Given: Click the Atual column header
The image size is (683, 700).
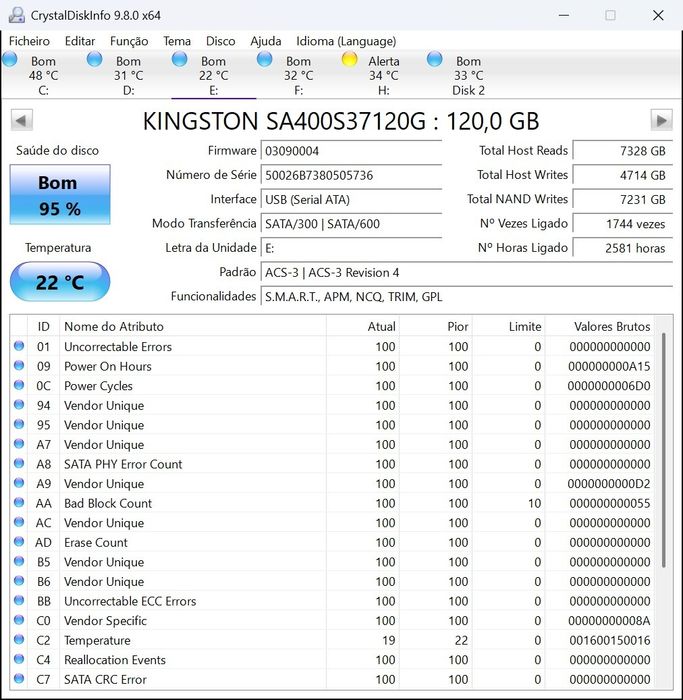Looking at the screenshot, I should point(363,326).
